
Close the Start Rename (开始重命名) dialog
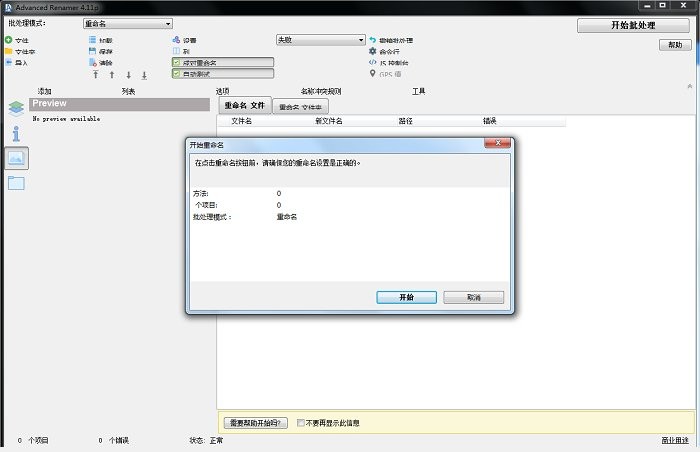pyautogui.click(x=497, y=143)
